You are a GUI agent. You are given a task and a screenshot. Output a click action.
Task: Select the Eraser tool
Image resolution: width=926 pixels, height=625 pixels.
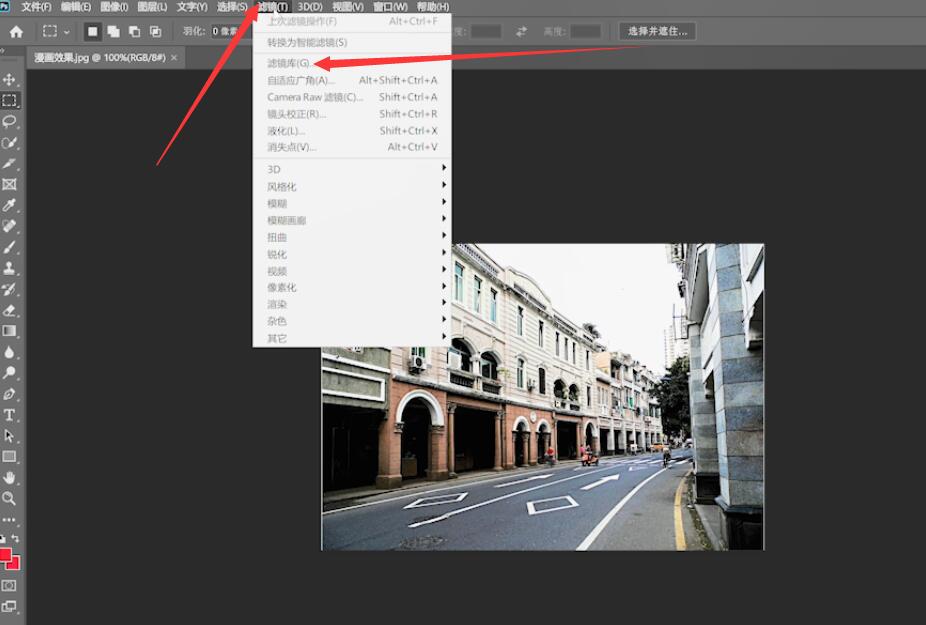[9, 310]
